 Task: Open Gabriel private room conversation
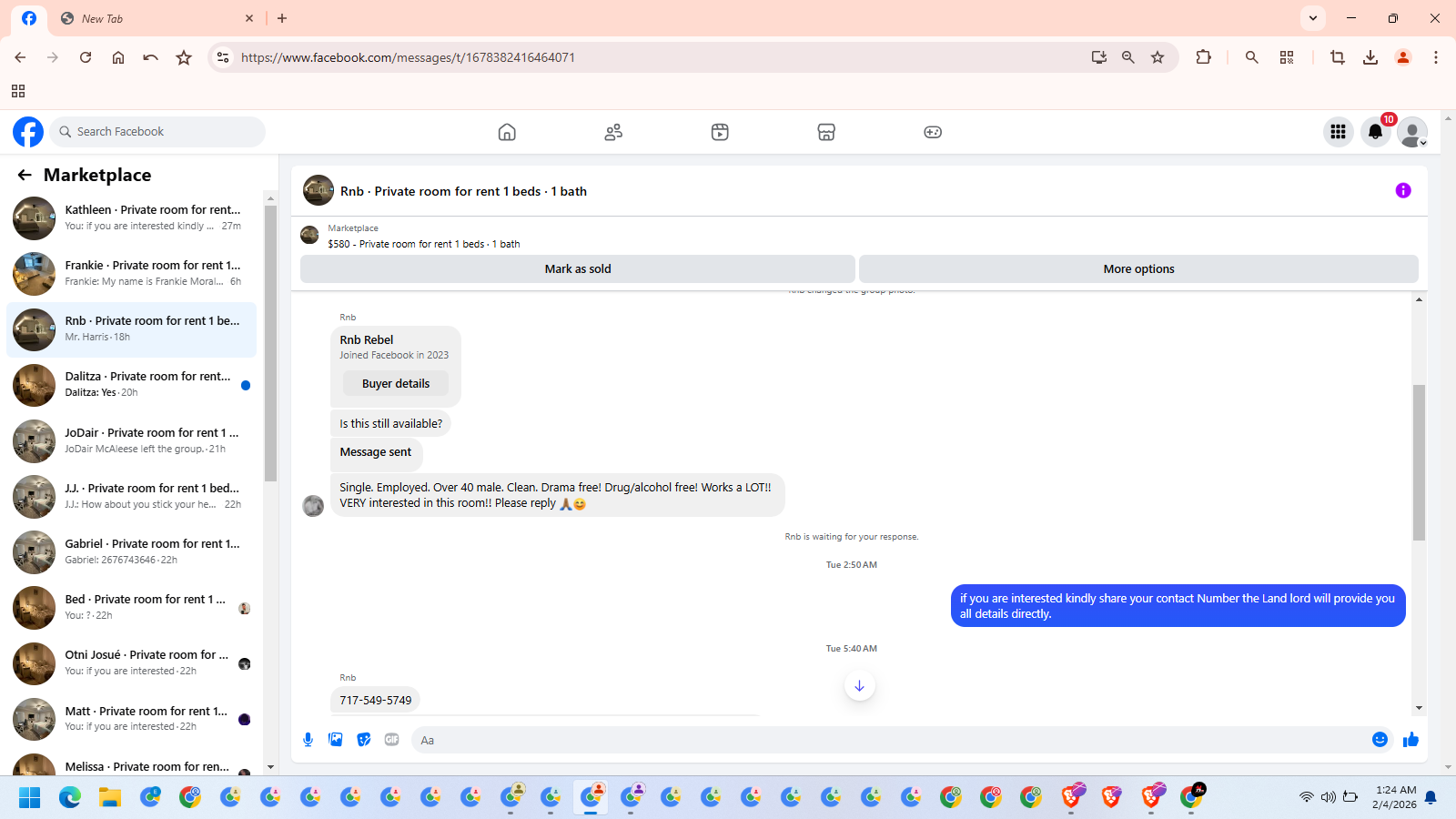pyautogui.click(x=132, y=552)
